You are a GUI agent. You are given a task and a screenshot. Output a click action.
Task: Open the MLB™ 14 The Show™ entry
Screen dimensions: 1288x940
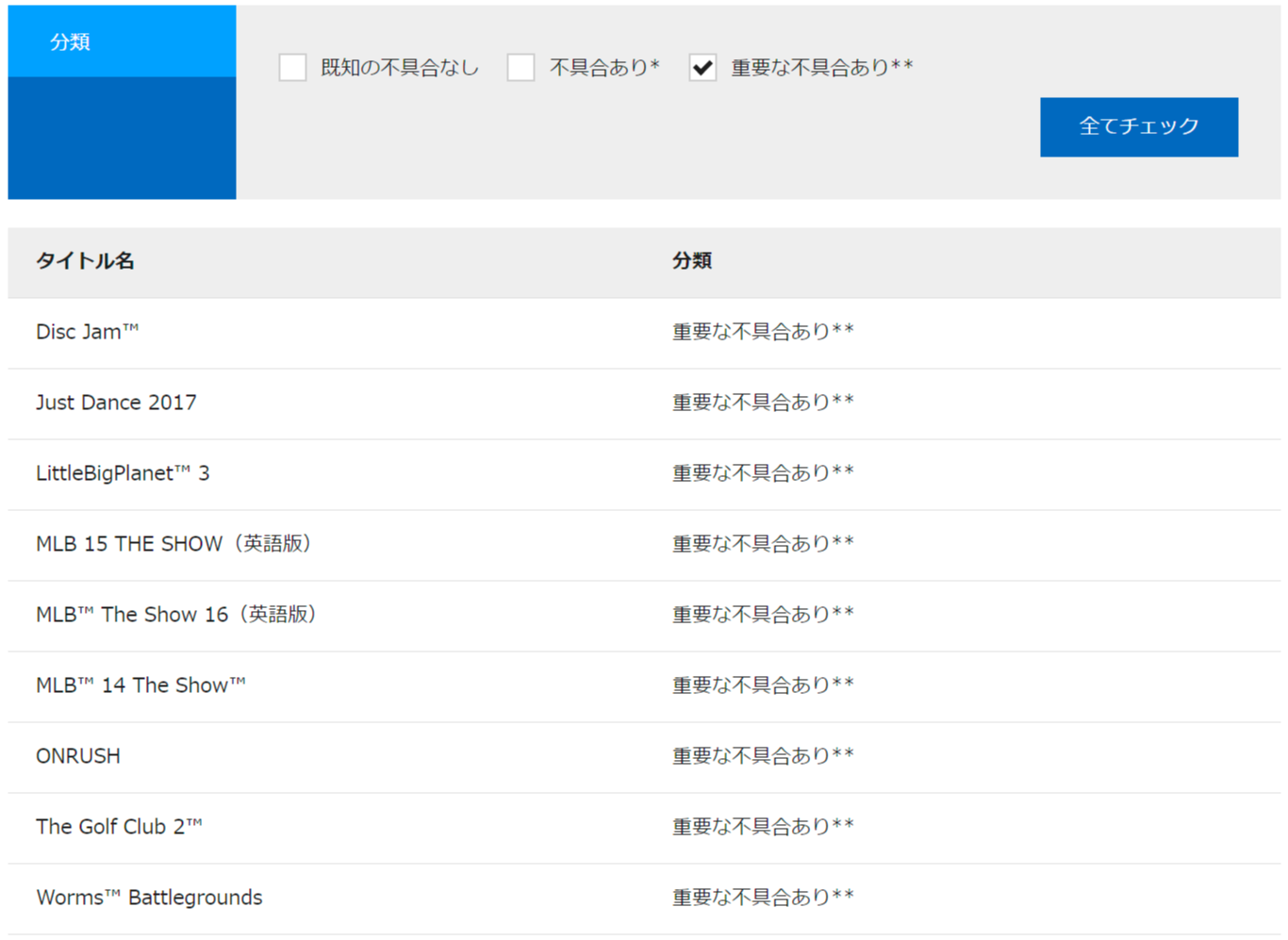pos(140,685)
